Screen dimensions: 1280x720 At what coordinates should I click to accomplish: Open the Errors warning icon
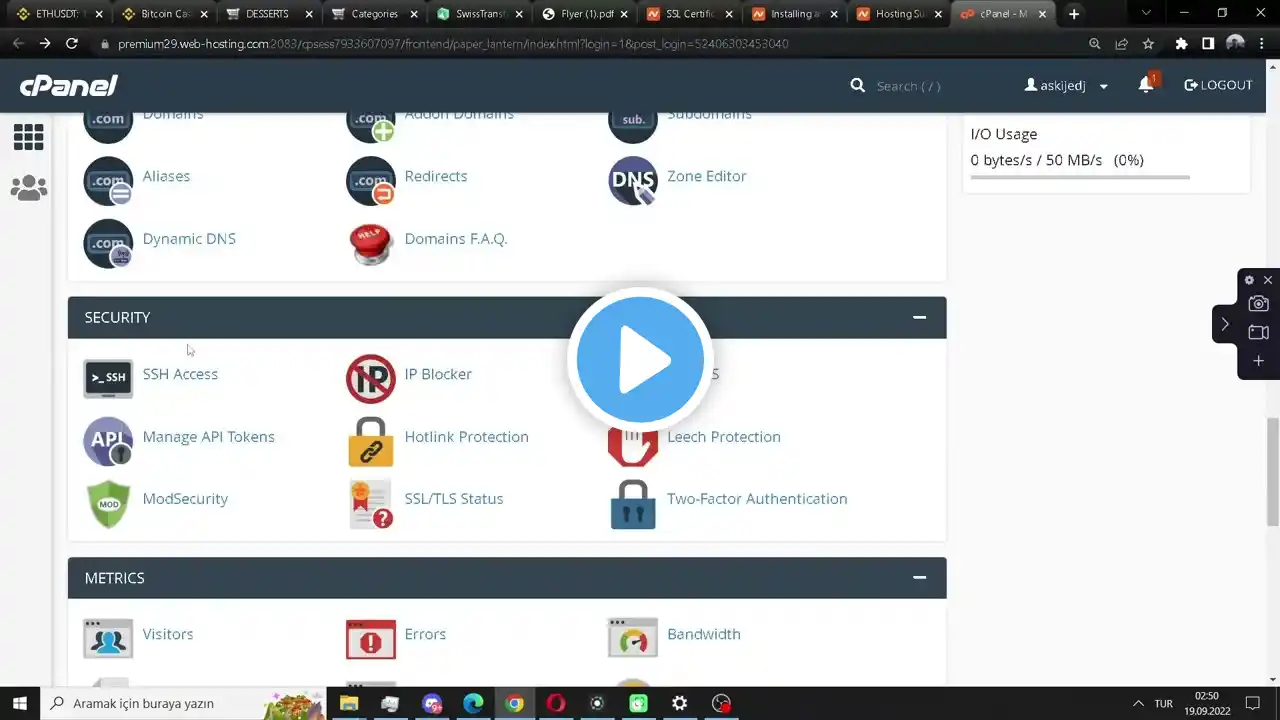(x=370, y=638)
